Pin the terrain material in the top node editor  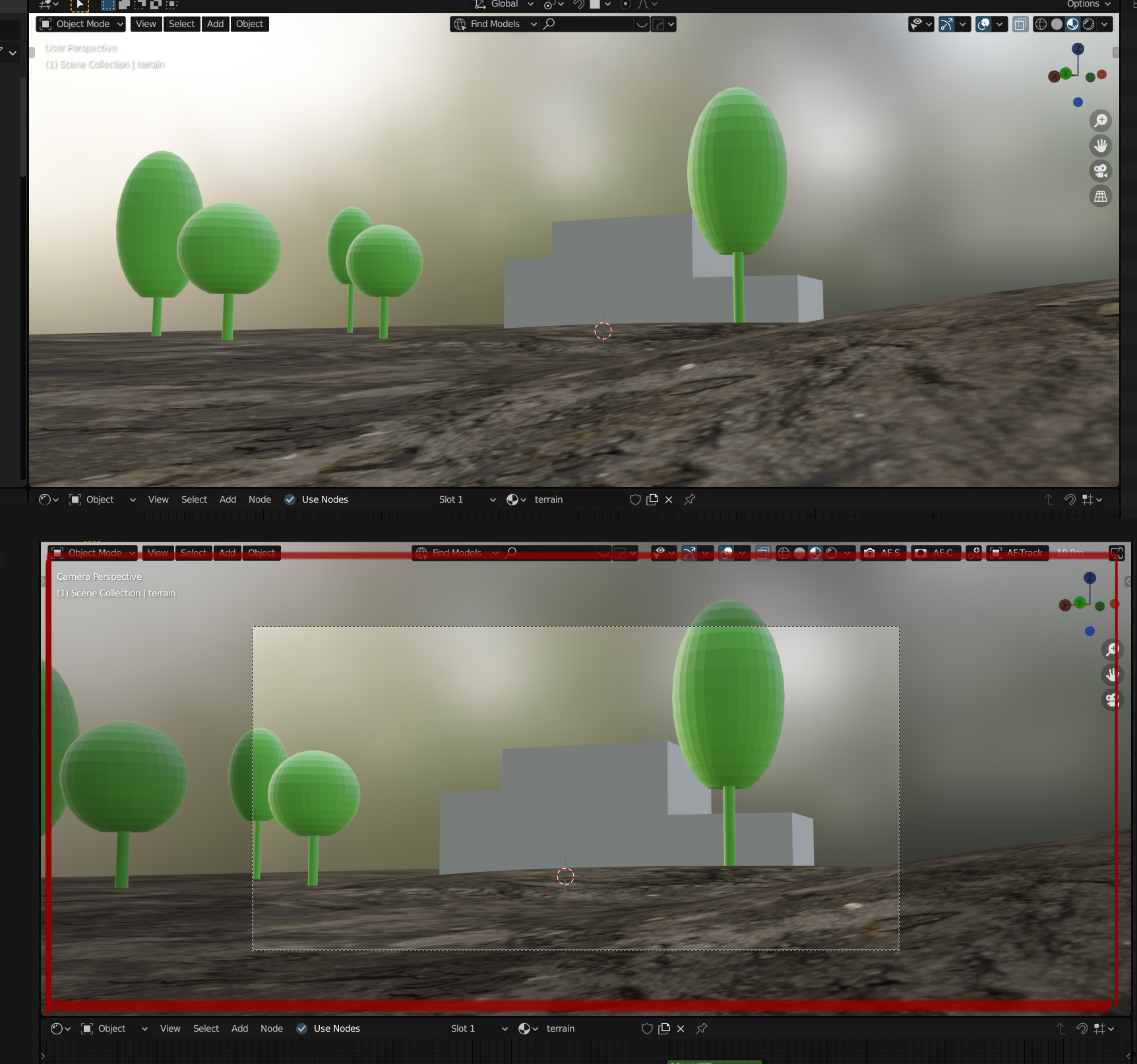690,499
